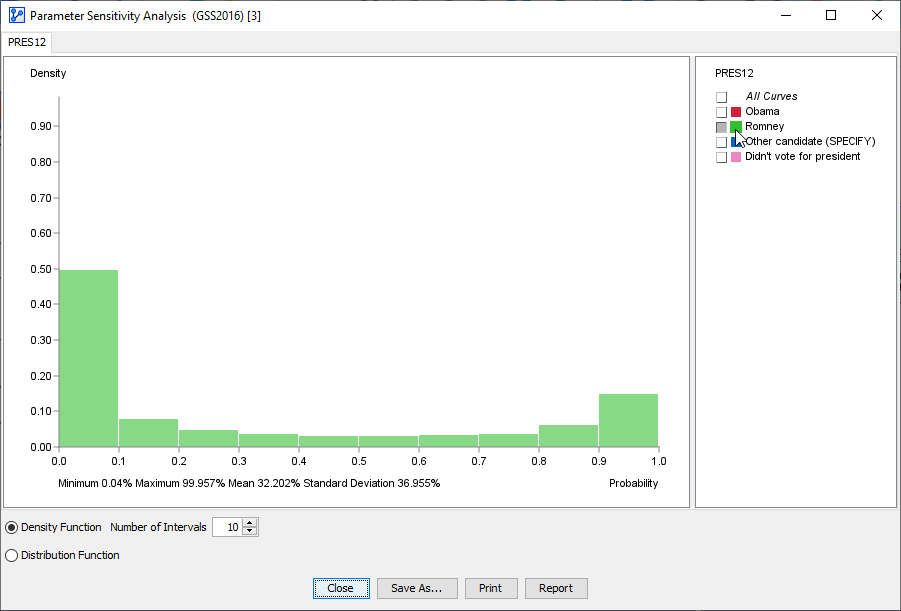Check the Obama curve checkbox
This screenshot has width=901, height=611.
(x=721, y=111)
